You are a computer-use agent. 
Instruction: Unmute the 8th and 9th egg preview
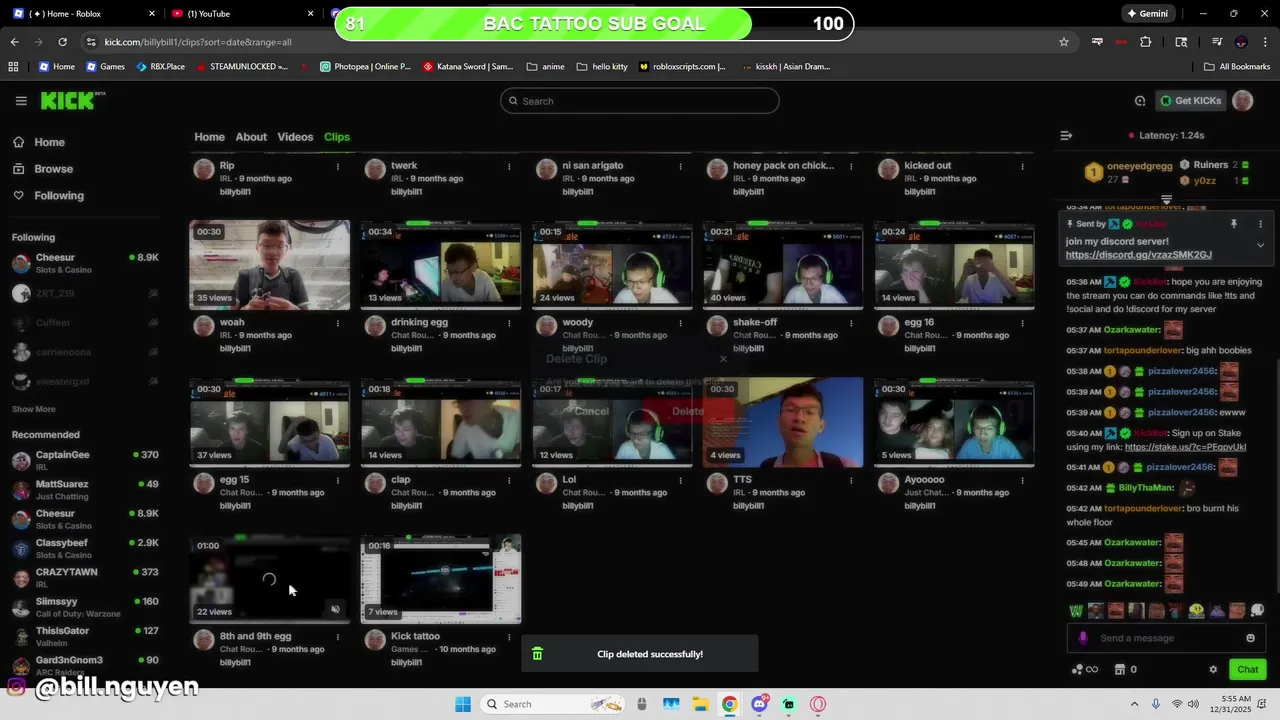click(336, 609)
